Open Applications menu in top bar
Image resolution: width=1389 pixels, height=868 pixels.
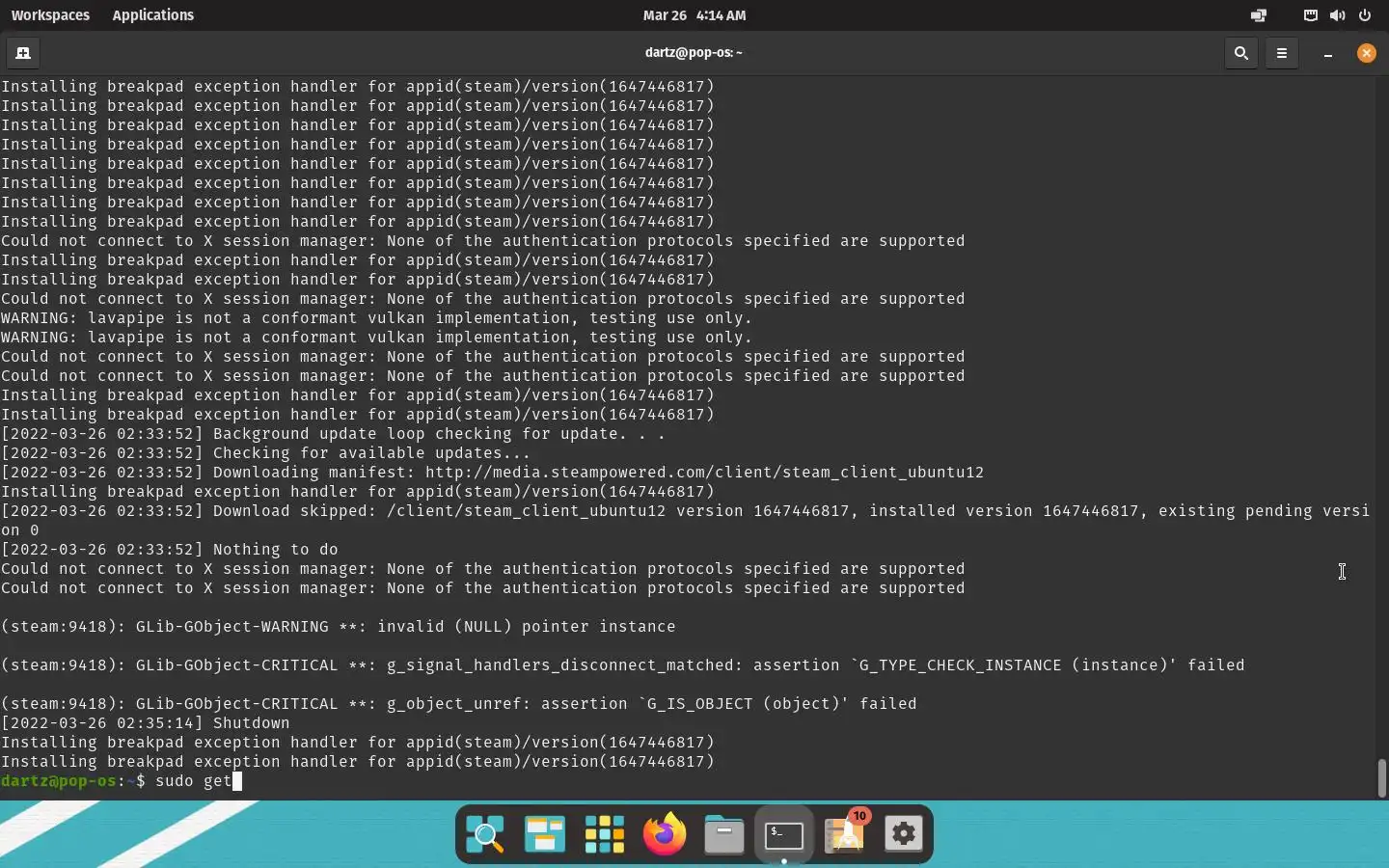coord(152,15)
